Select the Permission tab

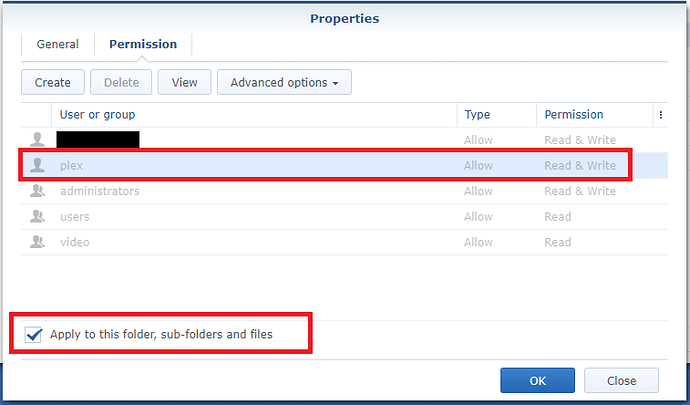[x=143, y=45]
